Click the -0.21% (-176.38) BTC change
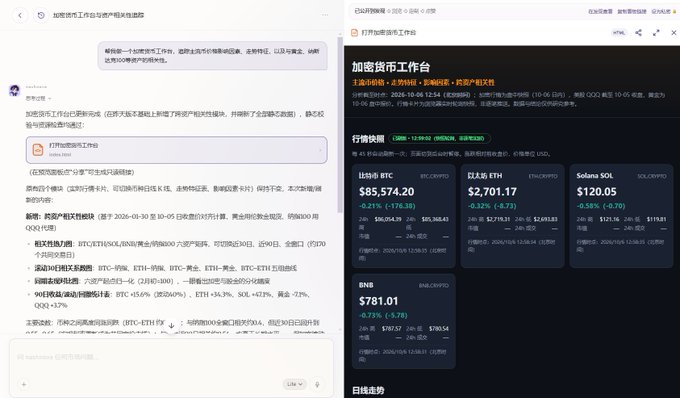This screenshot has width=680, height=398. coord(387,206)
